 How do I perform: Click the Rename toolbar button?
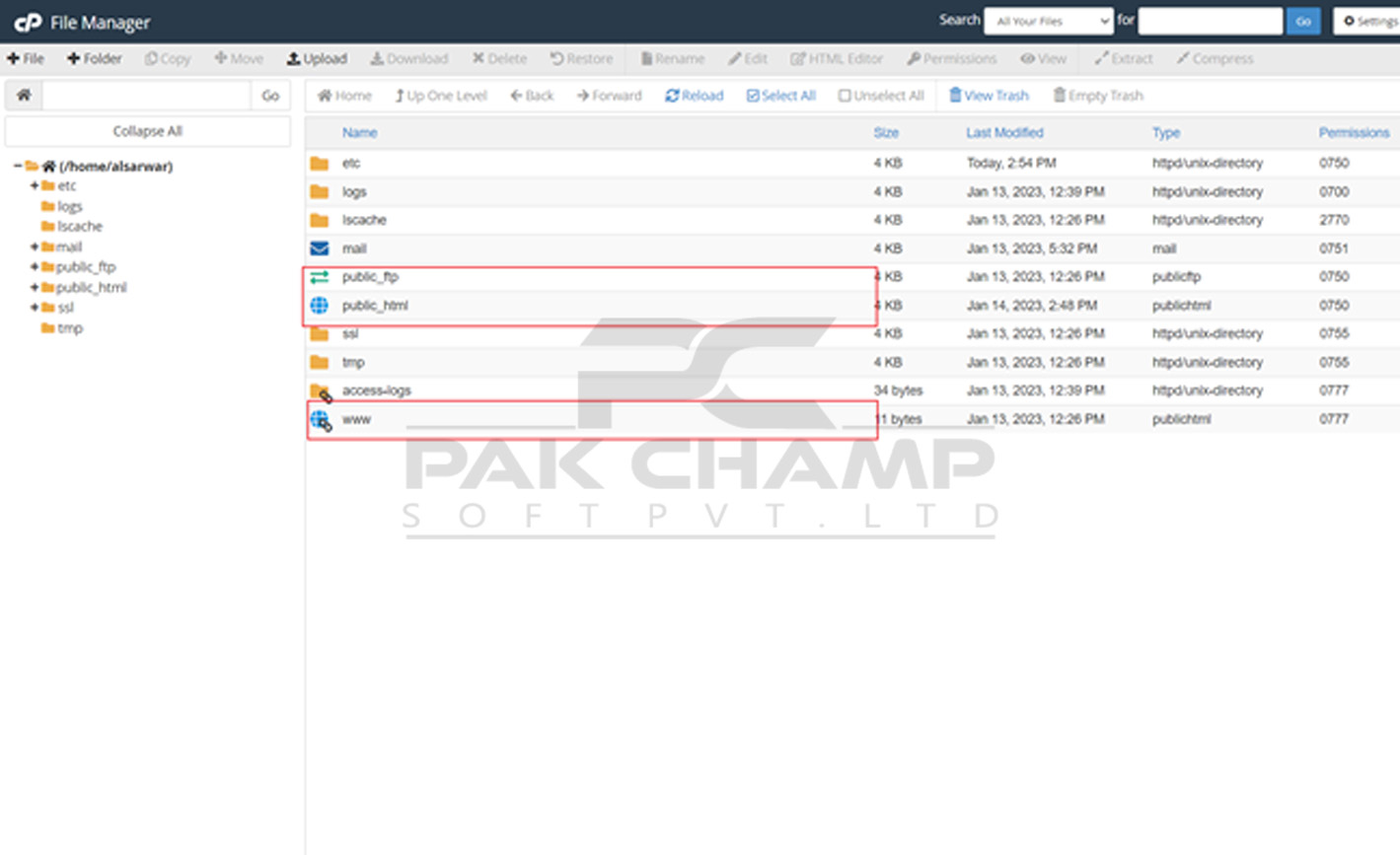click(673, 59)
